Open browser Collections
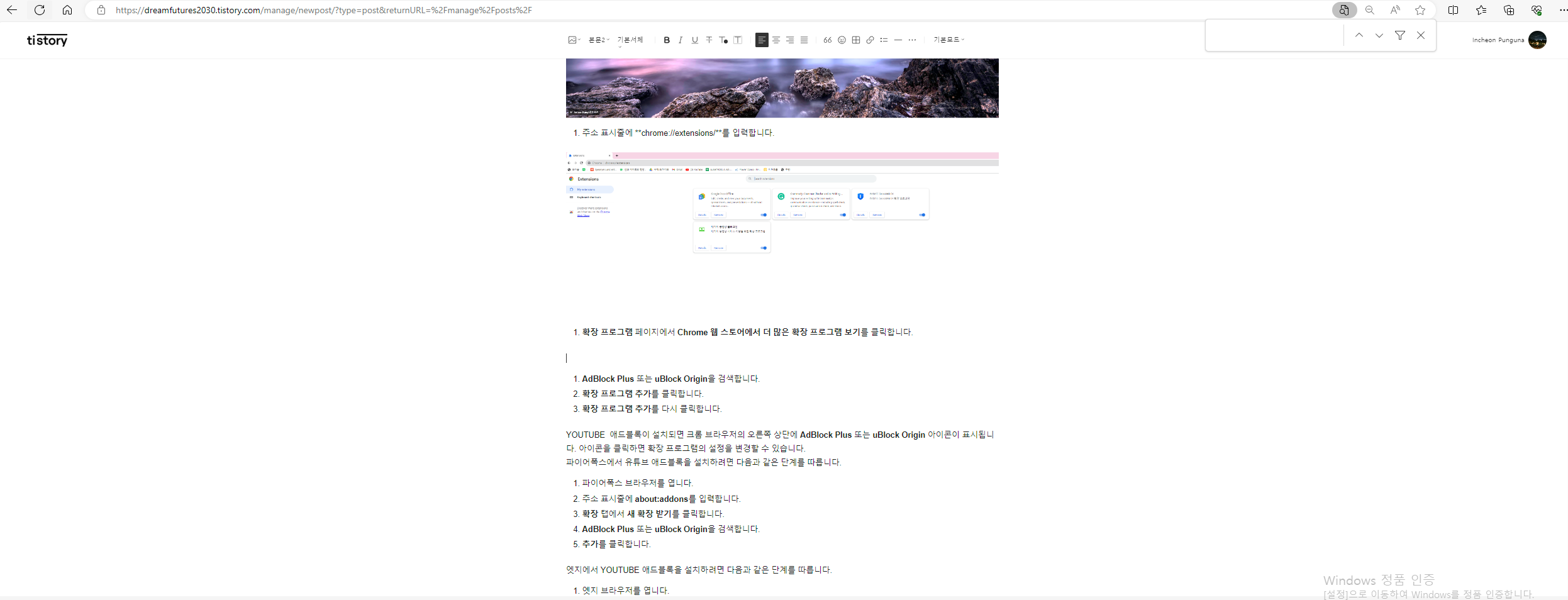Screen dimensions: 1568x600 (1509, 10)
